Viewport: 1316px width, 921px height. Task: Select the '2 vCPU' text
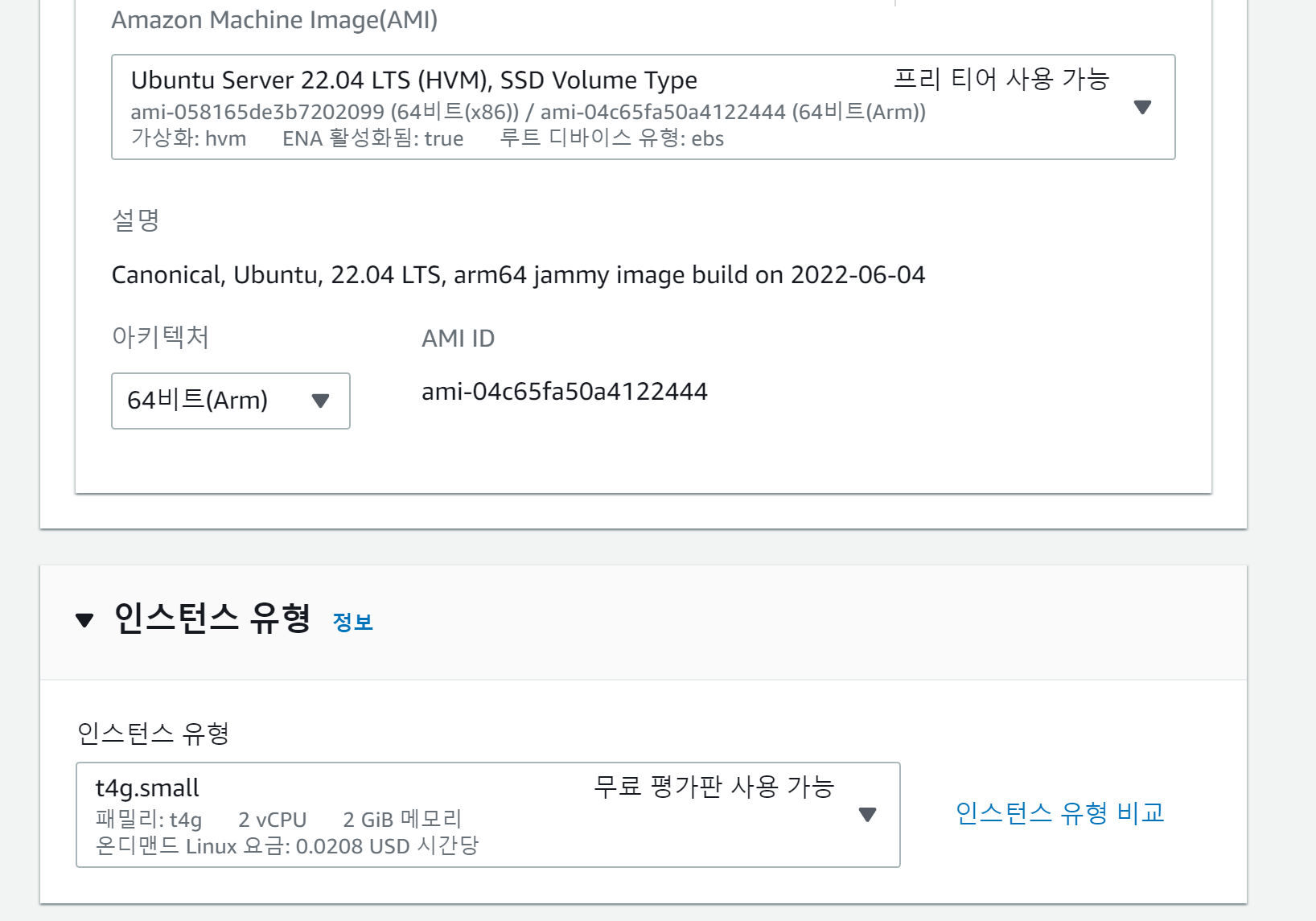(273, 820)
